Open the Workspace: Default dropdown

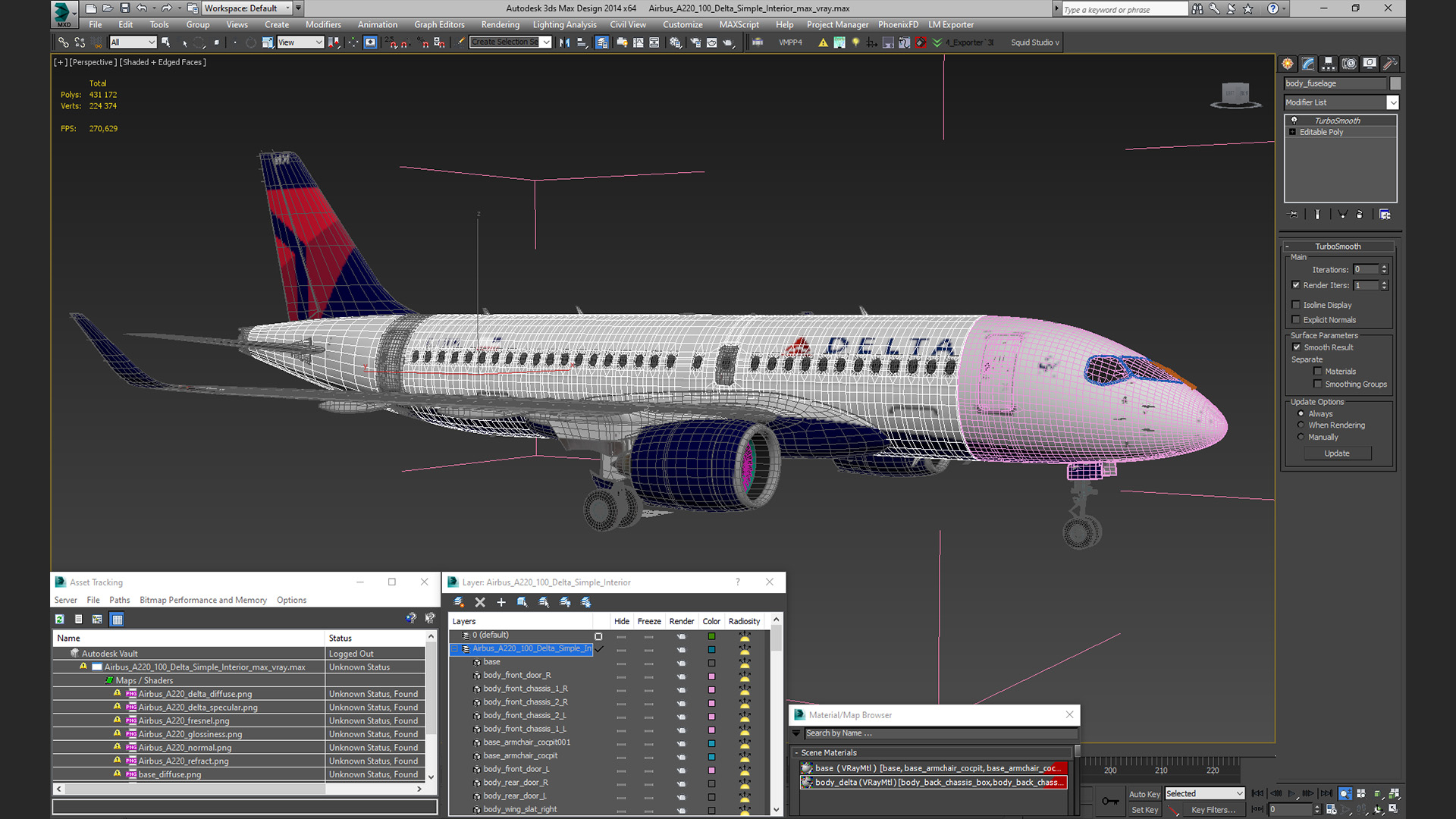[x=246, y=8]
